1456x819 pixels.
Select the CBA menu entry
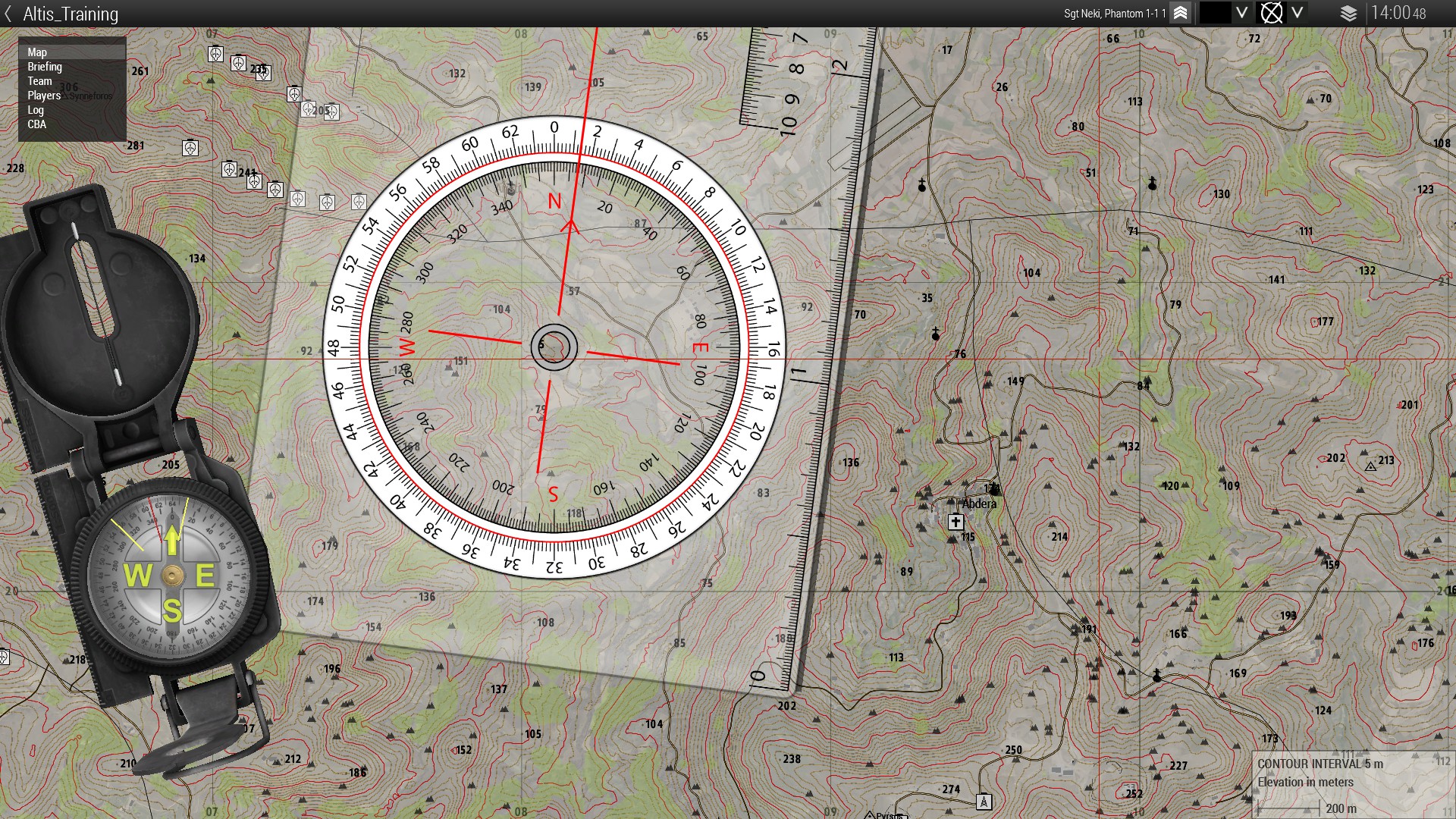tap(36, 124)
